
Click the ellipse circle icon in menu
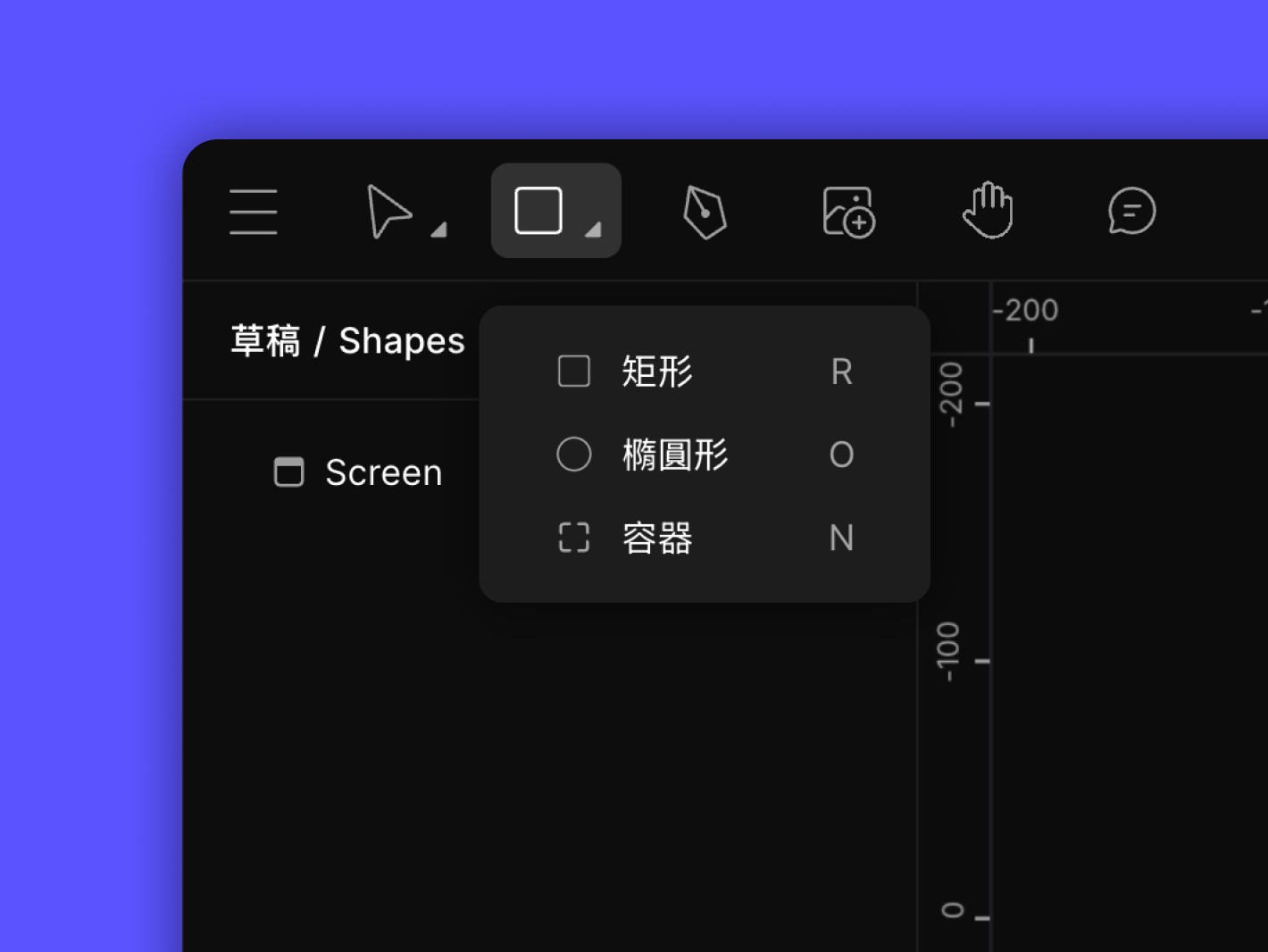coord(574,455)
